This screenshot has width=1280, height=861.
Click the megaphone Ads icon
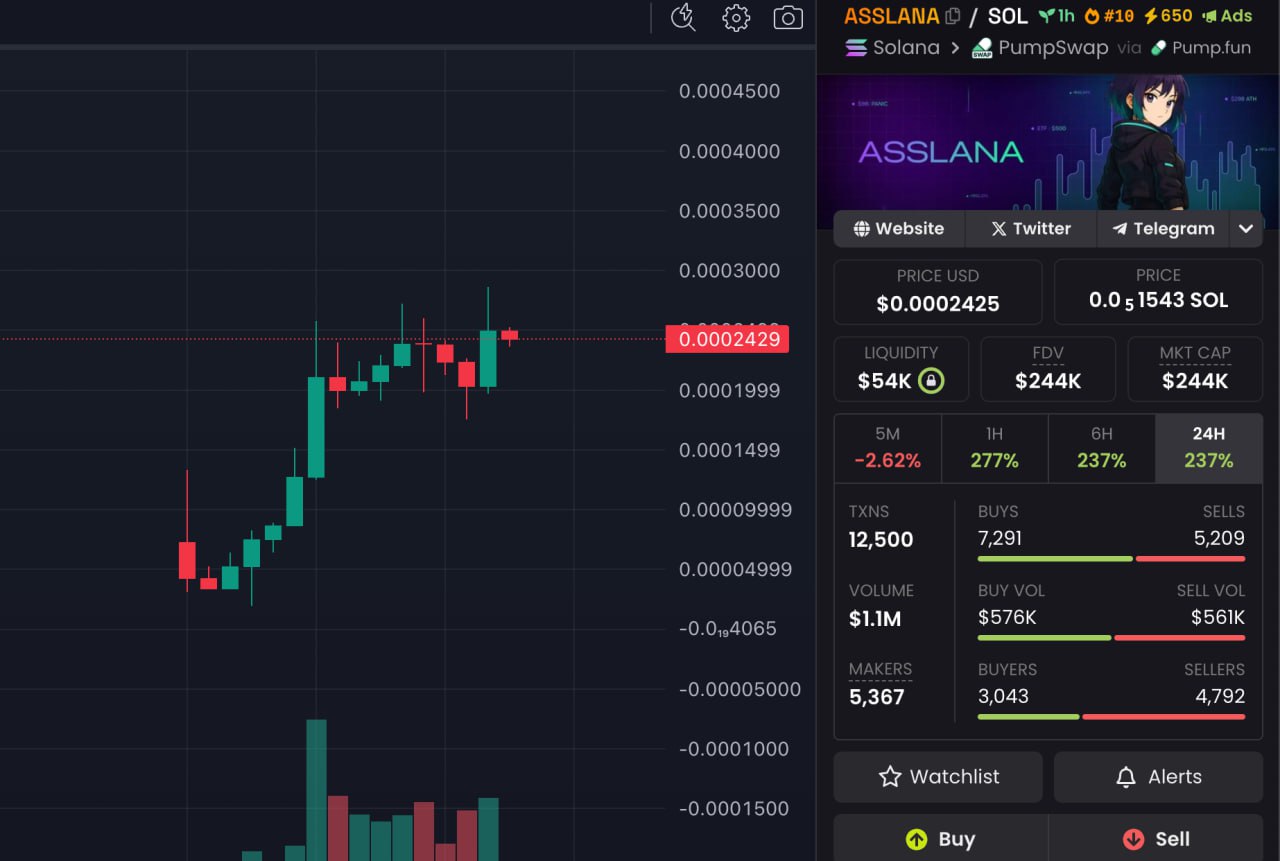(x=1209, y=16)
